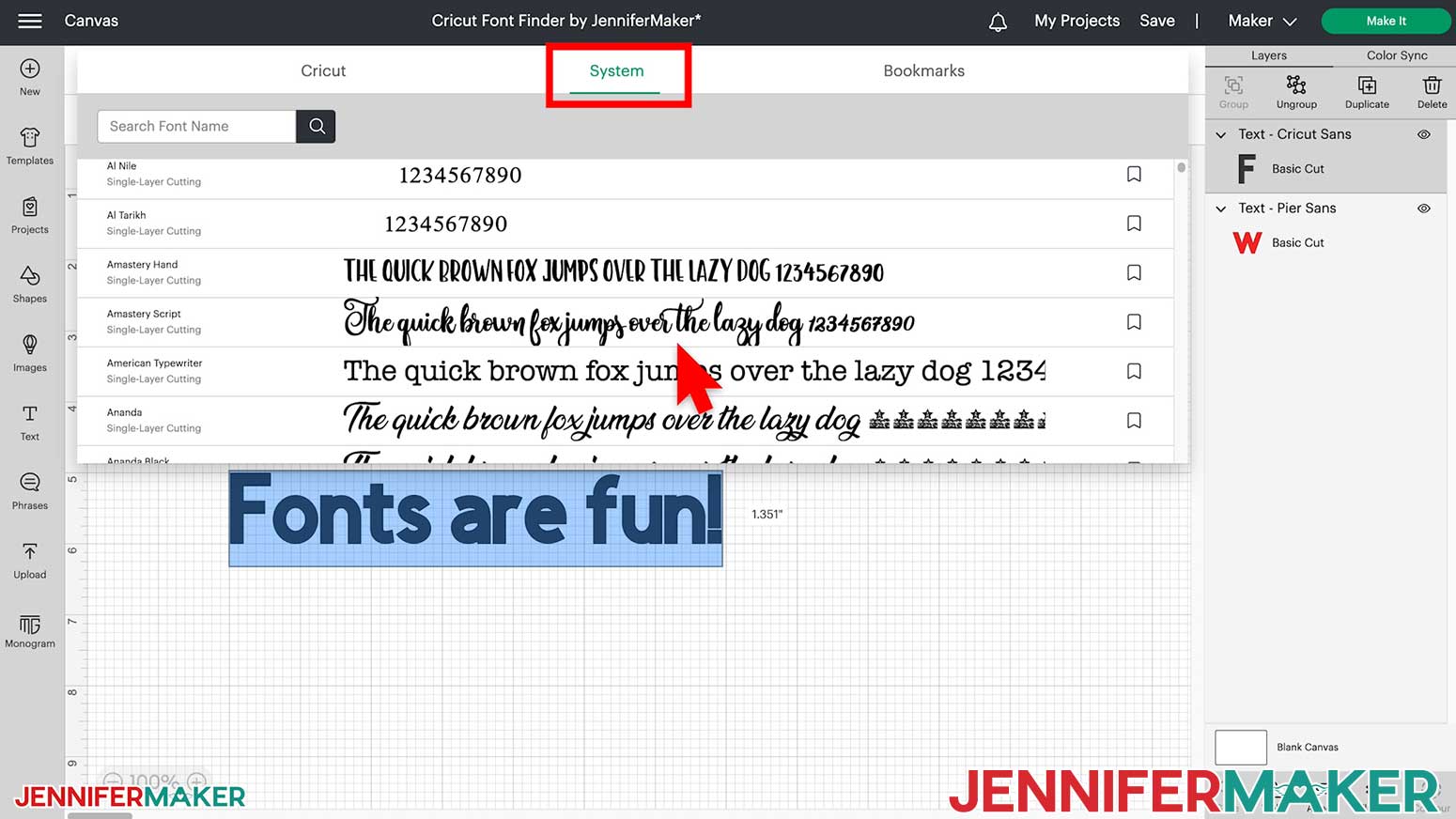The width and height of the screenshot is (1456, 819).
Task: Click the Blank Canvas swatch
Action: [x=1241, y=748]
